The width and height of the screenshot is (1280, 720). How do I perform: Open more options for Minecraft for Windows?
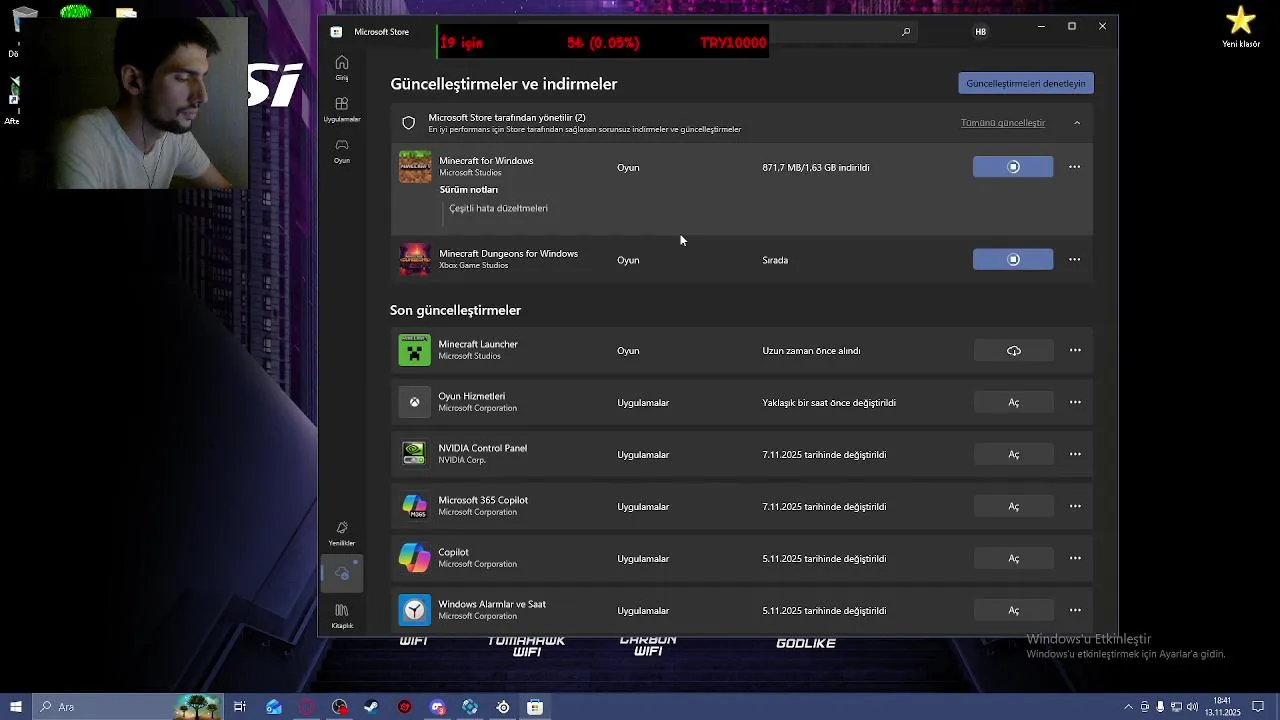click(1075, 167)
